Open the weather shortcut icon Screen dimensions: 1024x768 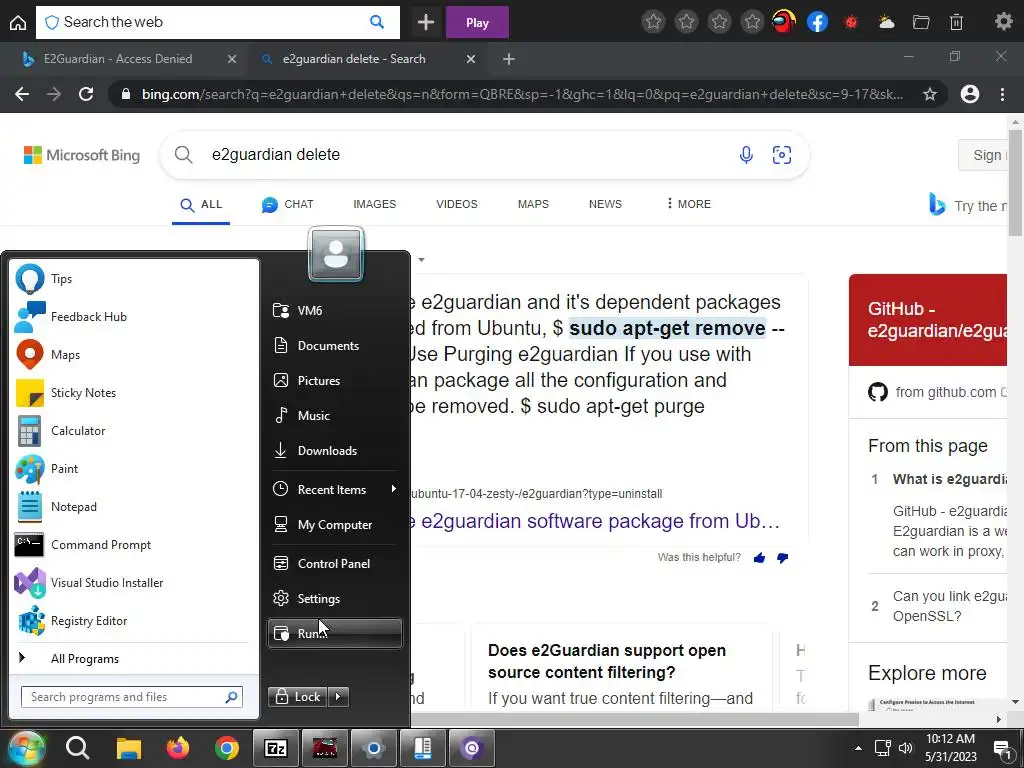click(x=886, y=22)
